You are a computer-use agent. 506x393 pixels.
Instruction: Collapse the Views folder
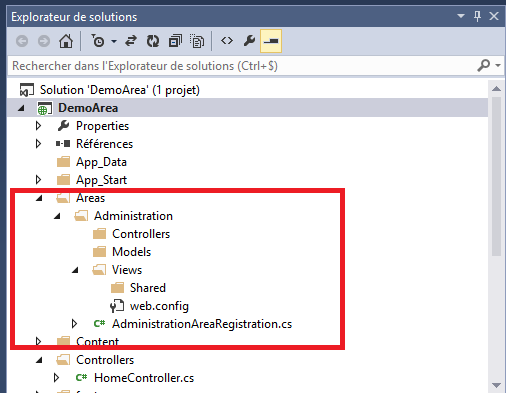(75, 270)
